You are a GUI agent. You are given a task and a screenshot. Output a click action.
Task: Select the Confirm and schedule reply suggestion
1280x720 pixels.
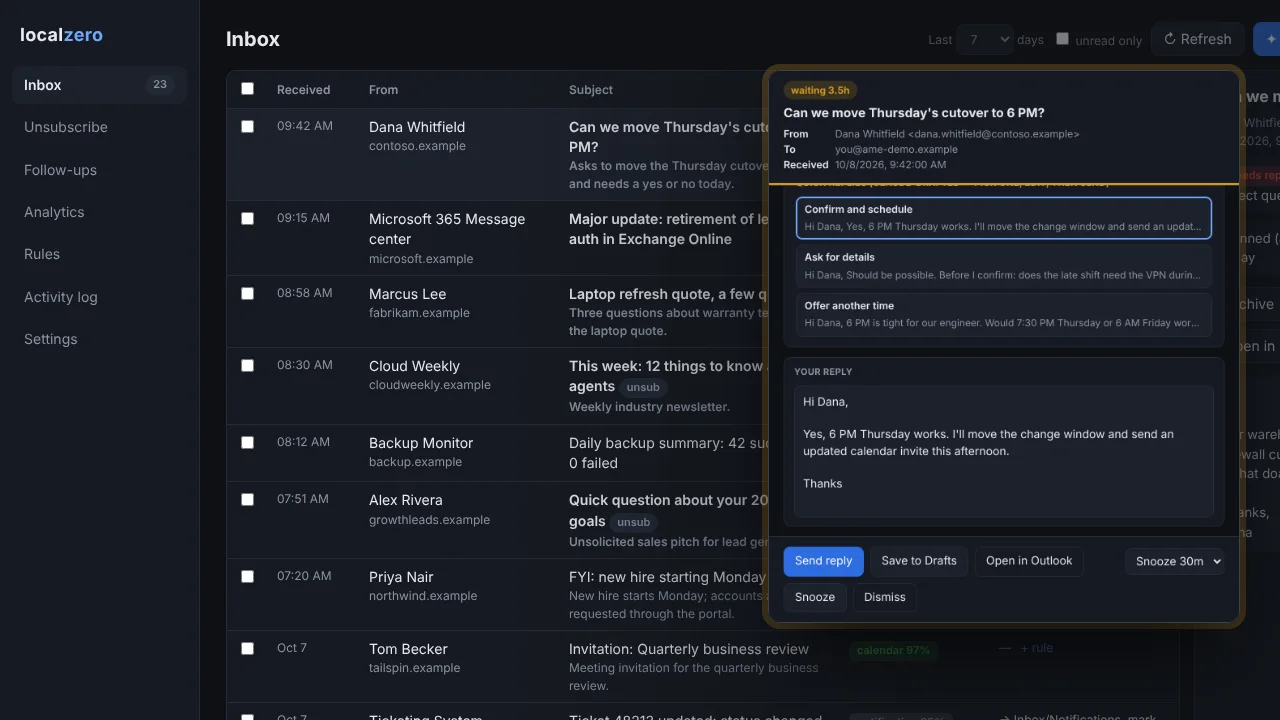click(1004, 218)
